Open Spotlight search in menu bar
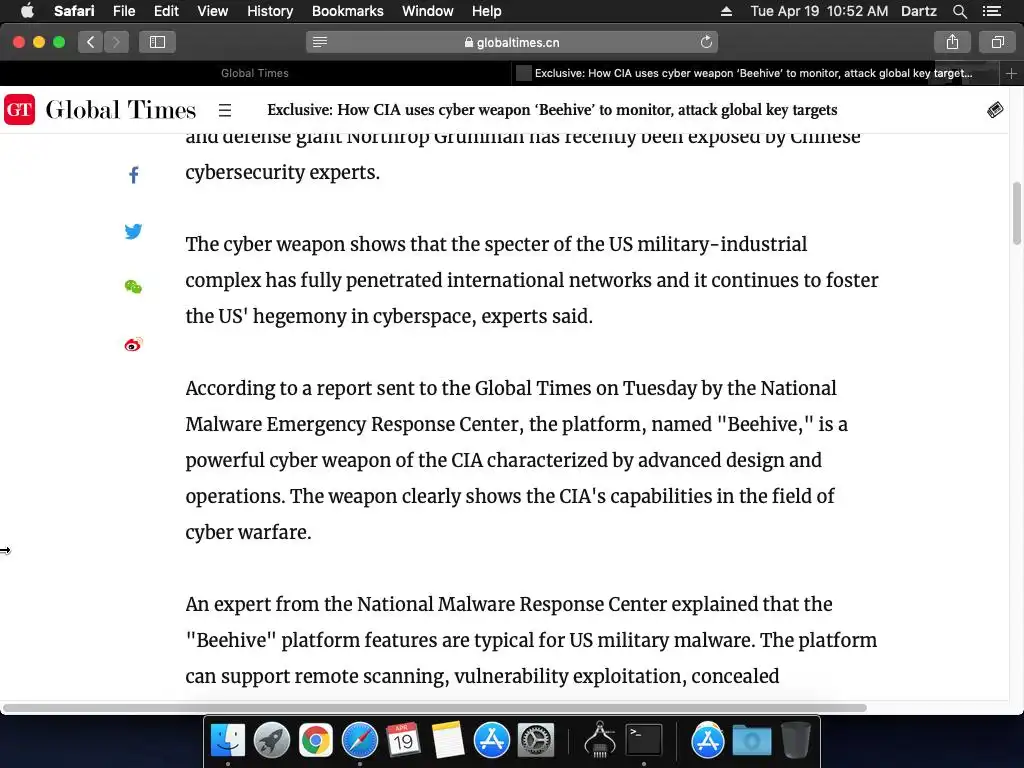Screen dimensions: 1024x768 pyautogui.click(x=959, y=11)
